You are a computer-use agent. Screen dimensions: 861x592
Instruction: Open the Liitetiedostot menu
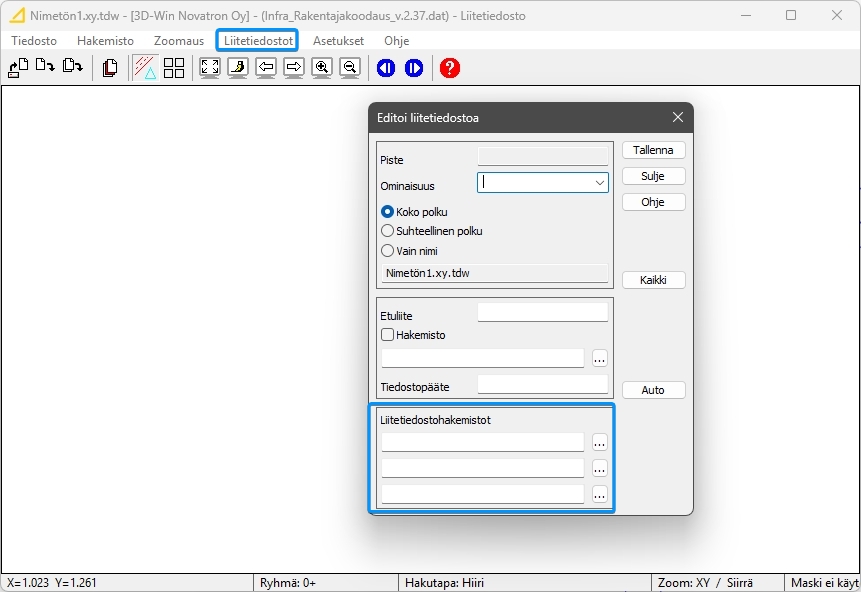pyautogui.click(x=258, y=41)
